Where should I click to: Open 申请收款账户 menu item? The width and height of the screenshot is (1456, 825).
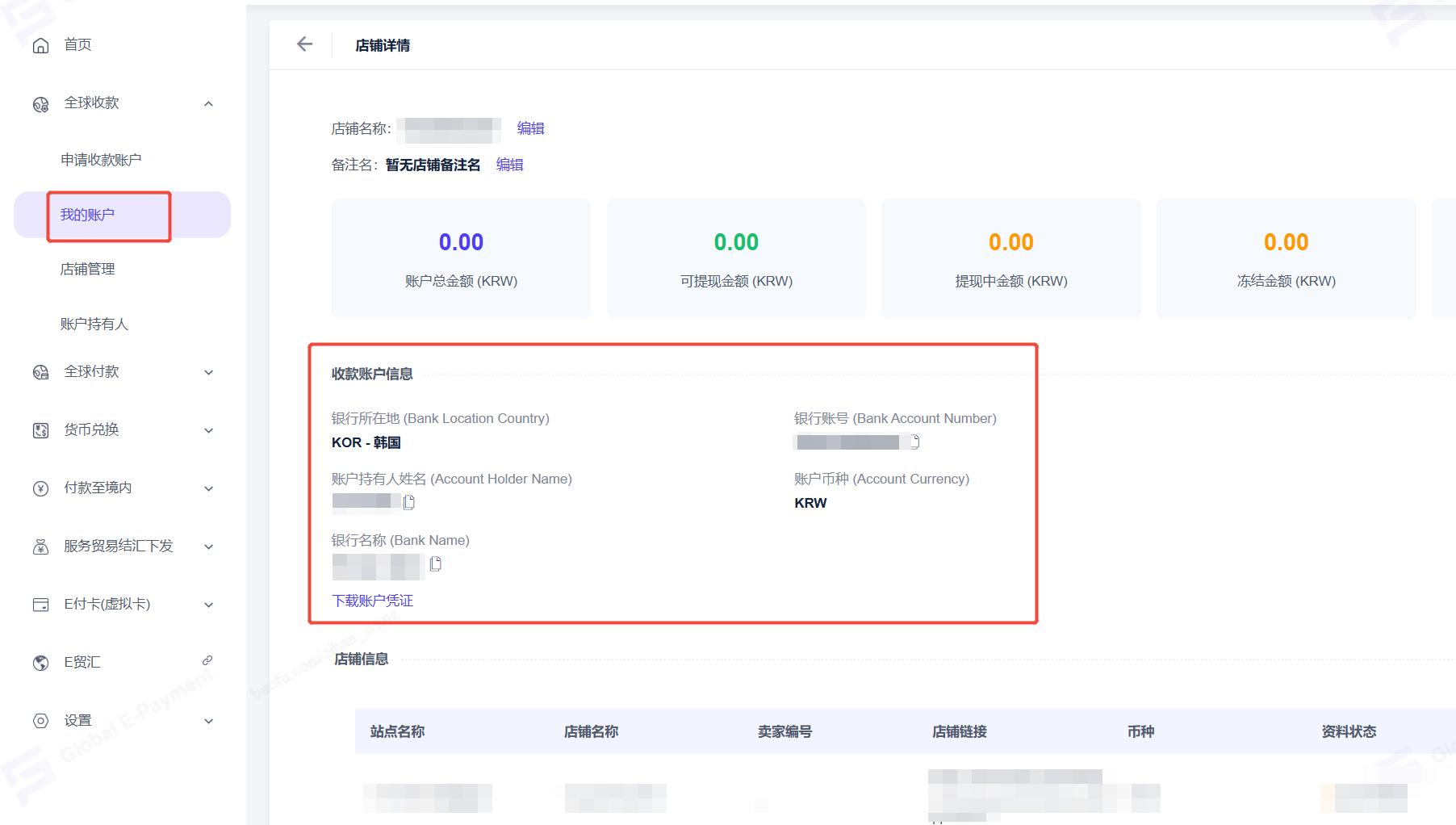pos(101,160)
